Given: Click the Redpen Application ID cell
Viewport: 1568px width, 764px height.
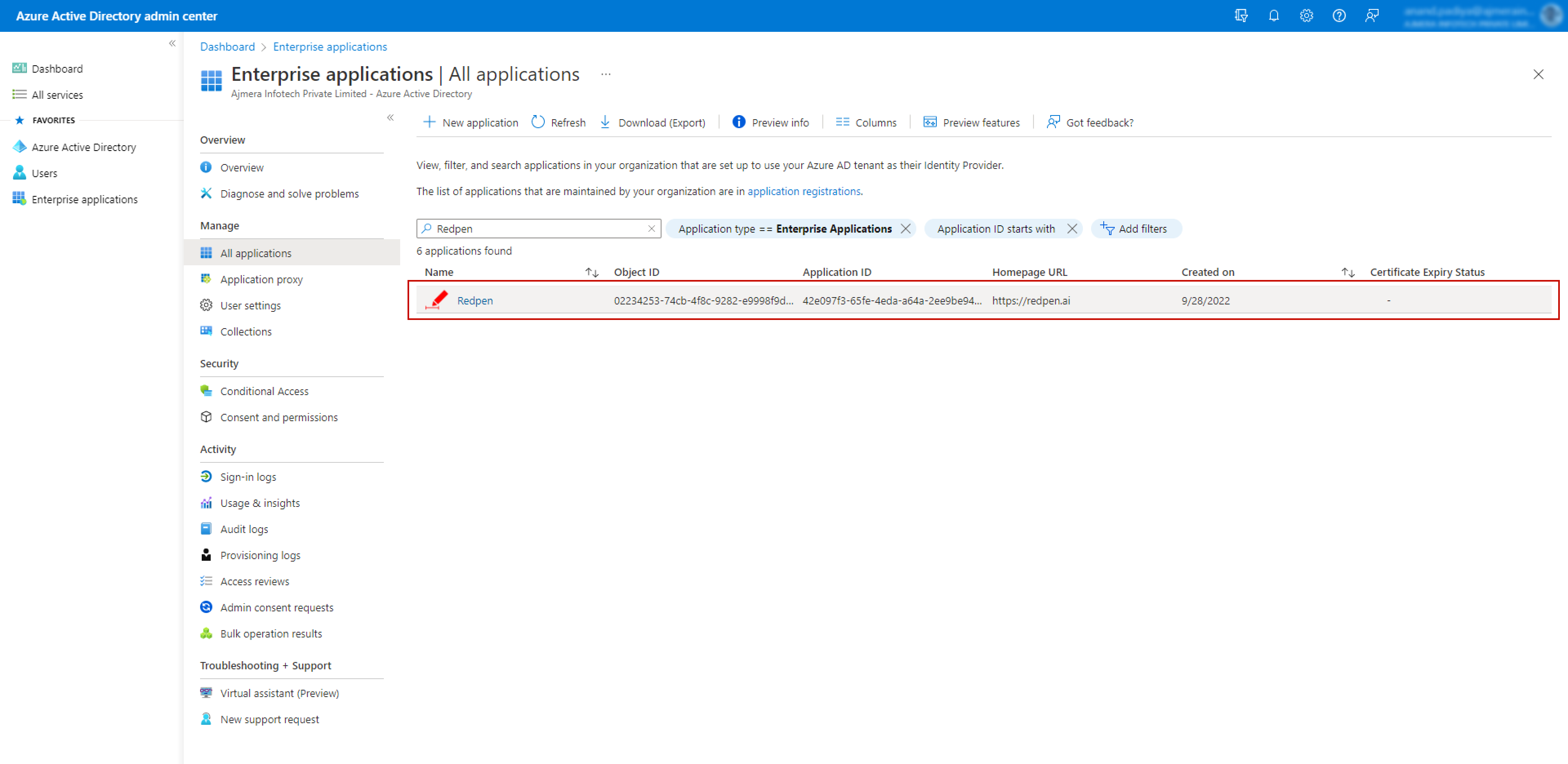Looking at the screenshot, I should click(x=892, y=300).
